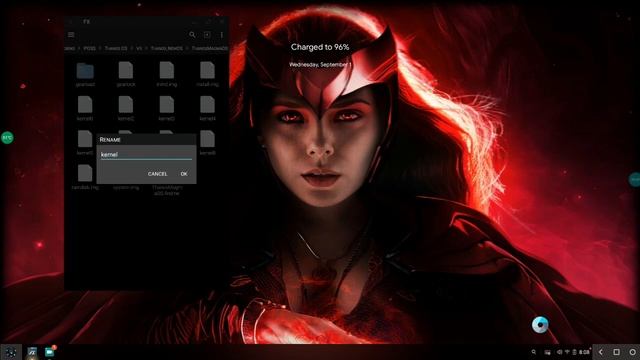Select the kernel2 file icon
This screenshot has width=640, height=360.
[x=126, y=104]
